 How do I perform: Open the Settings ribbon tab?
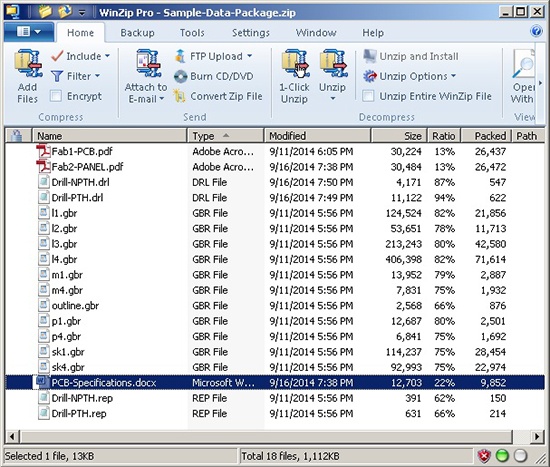point(251,33)
